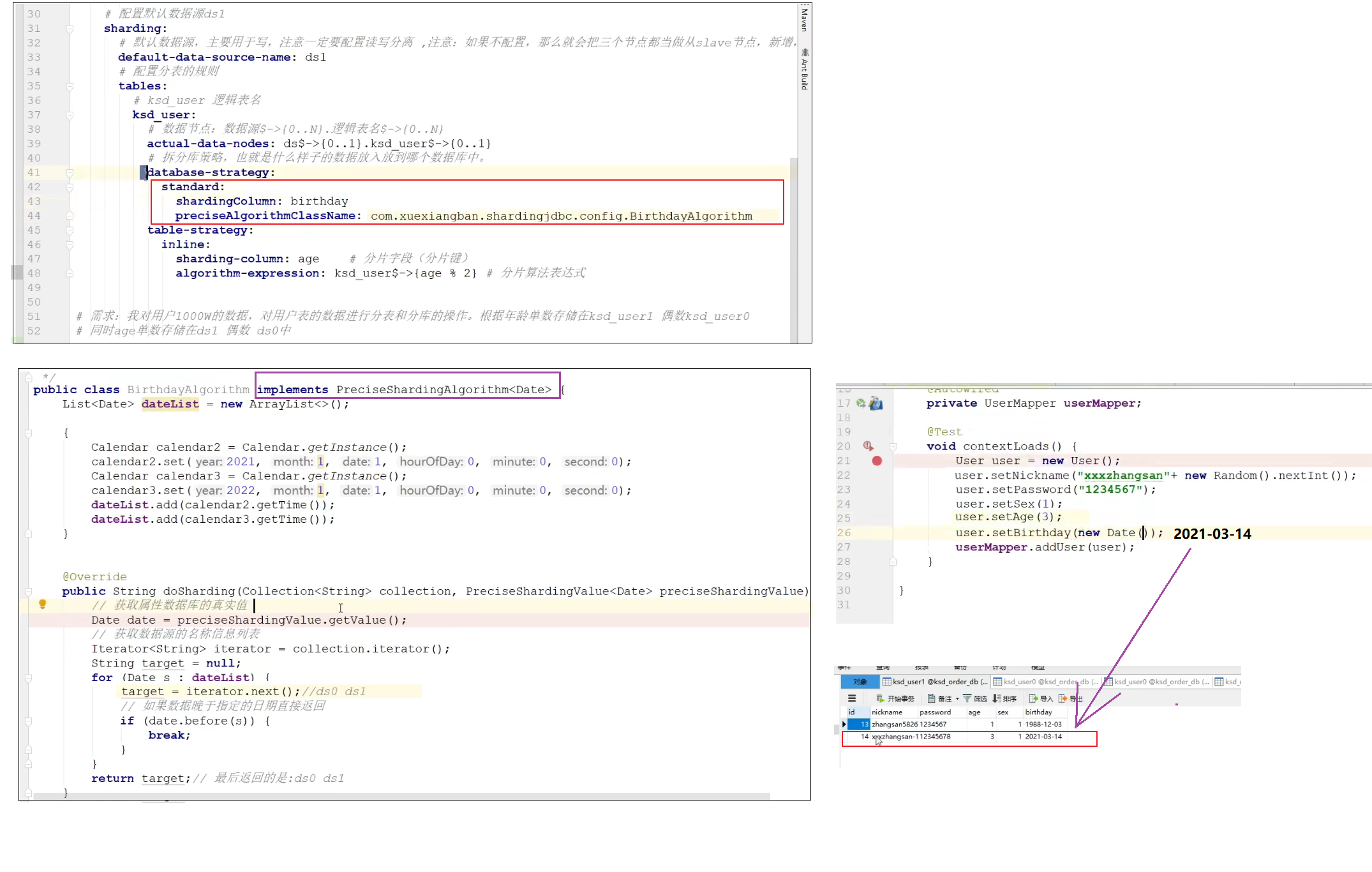Click the age column header
The image size is (1372, 872).
(981, 712)
